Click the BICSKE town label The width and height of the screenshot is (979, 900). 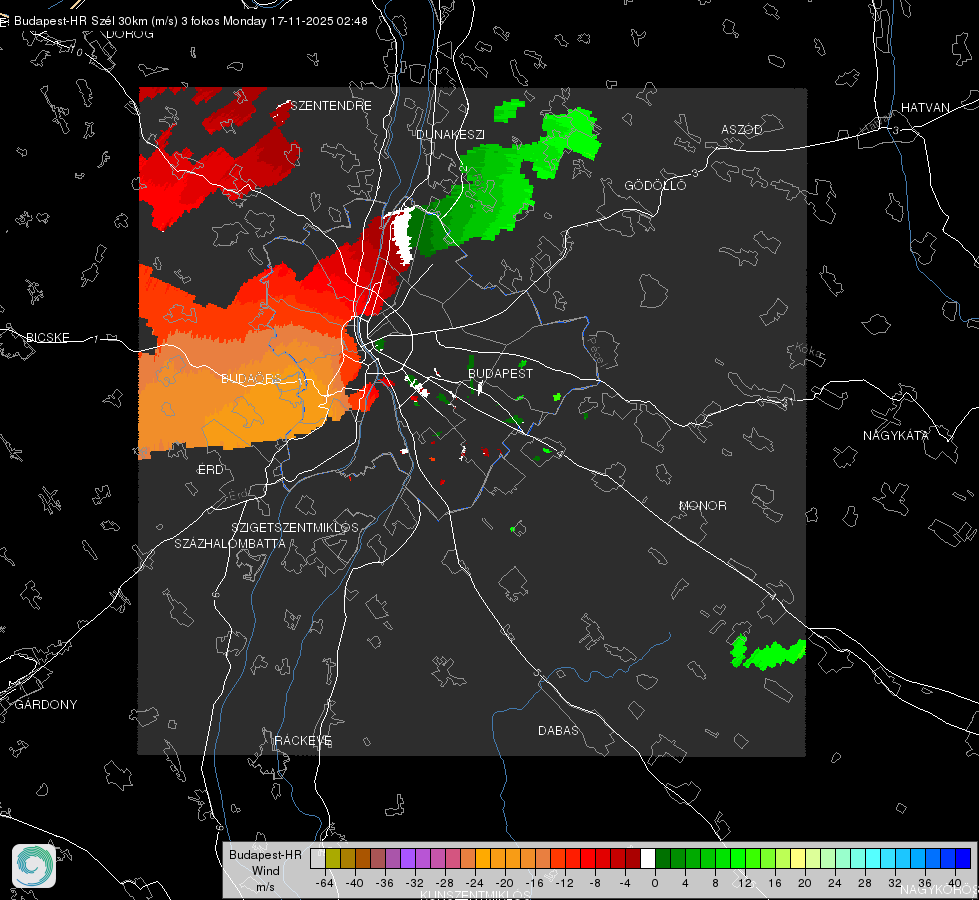coord(47,337)
